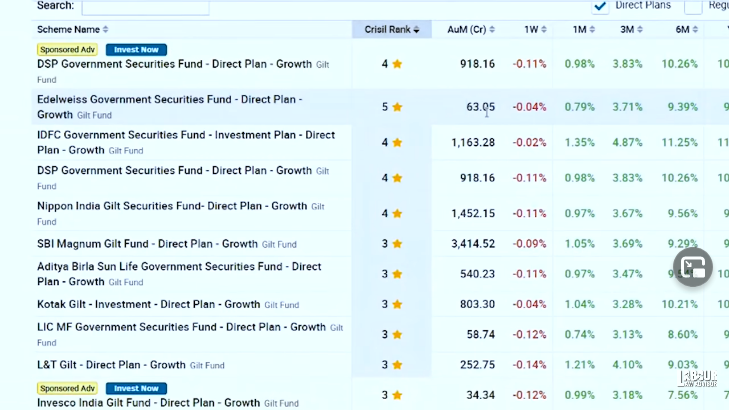
Task: Open Aditya Birla Sun Life Government Securities link
Action: tap(179, 274)
